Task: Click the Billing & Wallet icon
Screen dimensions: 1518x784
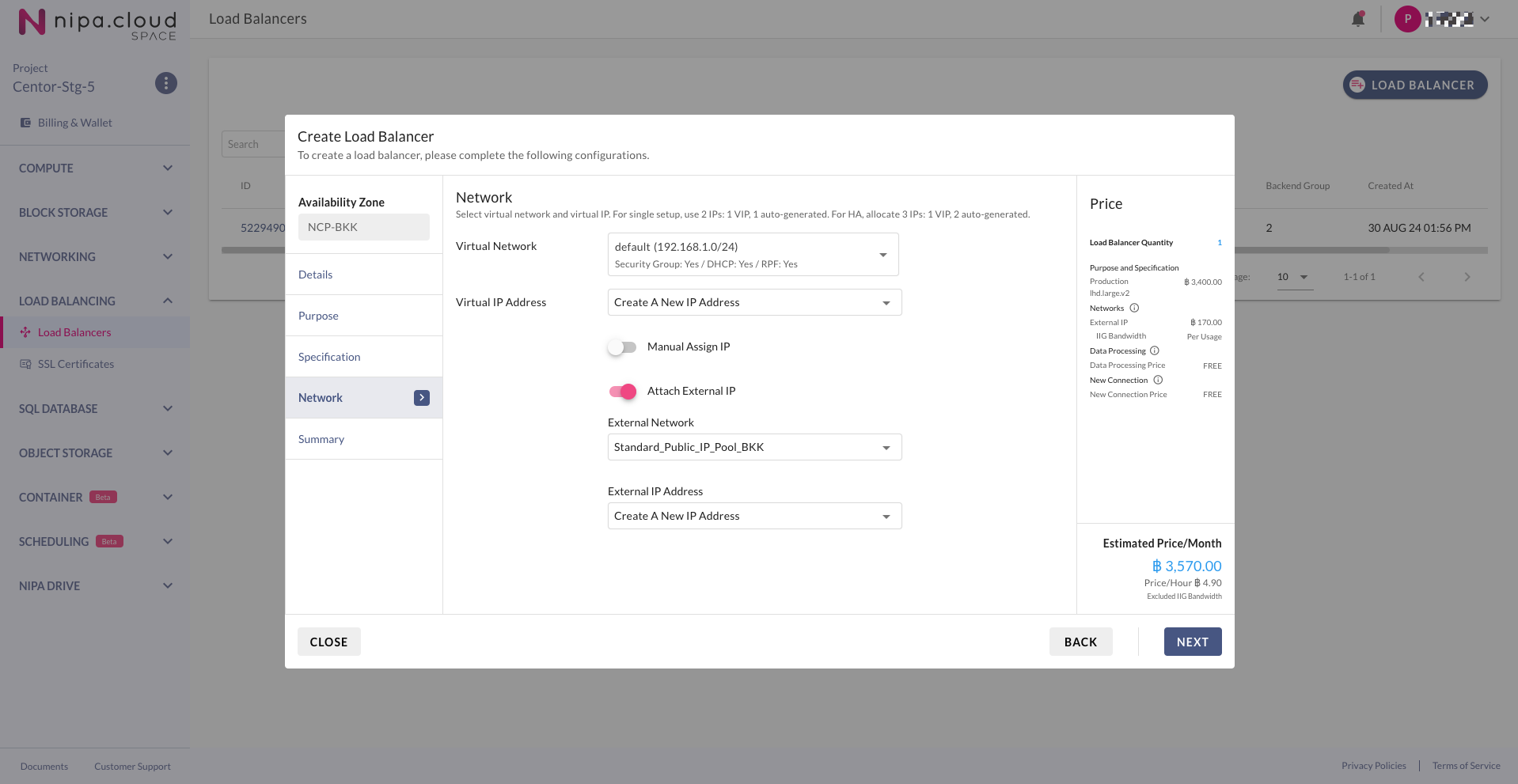Action: (x=25, y=123)
